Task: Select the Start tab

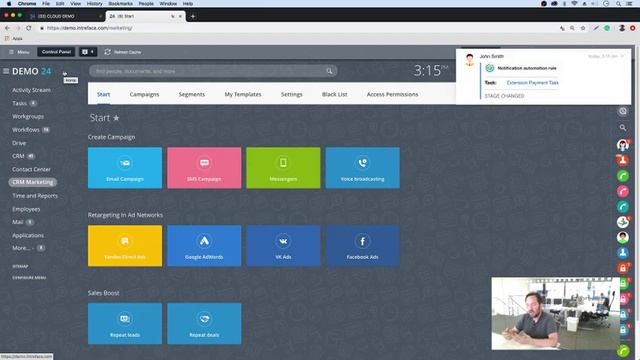Action: (x=104, y=94)
